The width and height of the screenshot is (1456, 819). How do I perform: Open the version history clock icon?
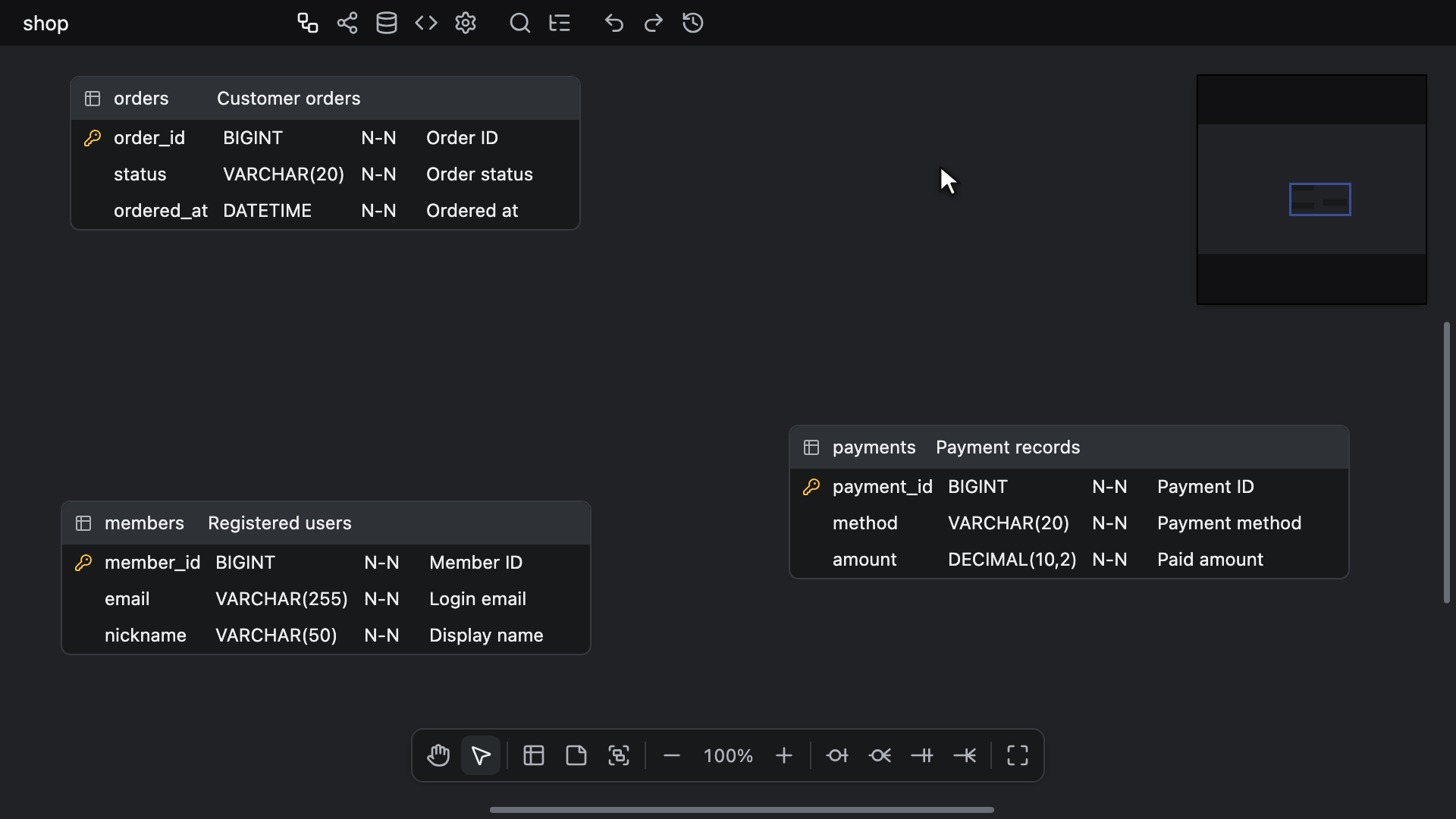pyautogui.click(x=693, y=23)
